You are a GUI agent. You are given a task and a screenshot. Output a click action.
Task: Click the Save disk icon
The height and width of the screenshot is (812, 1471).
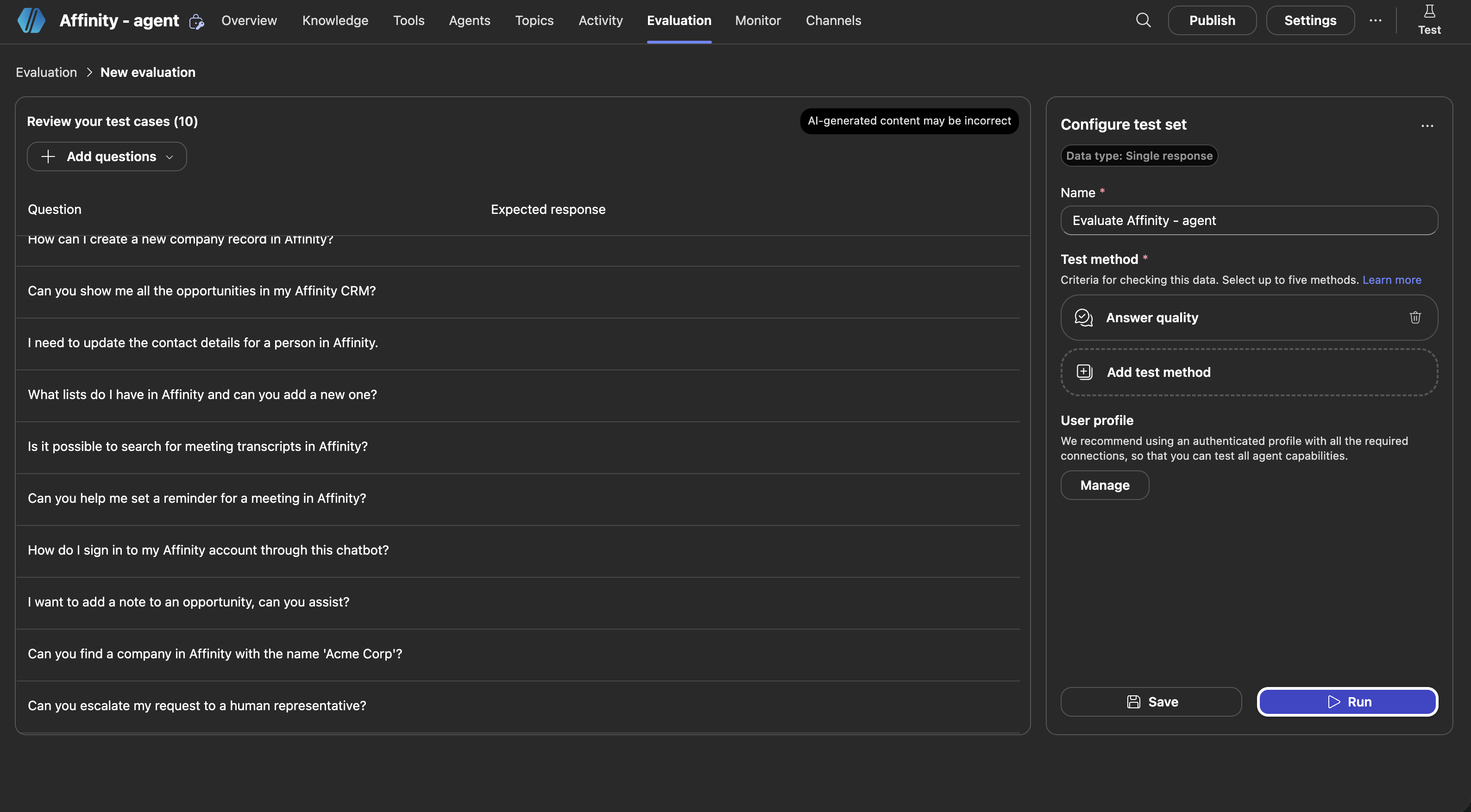coord(1133,702)
